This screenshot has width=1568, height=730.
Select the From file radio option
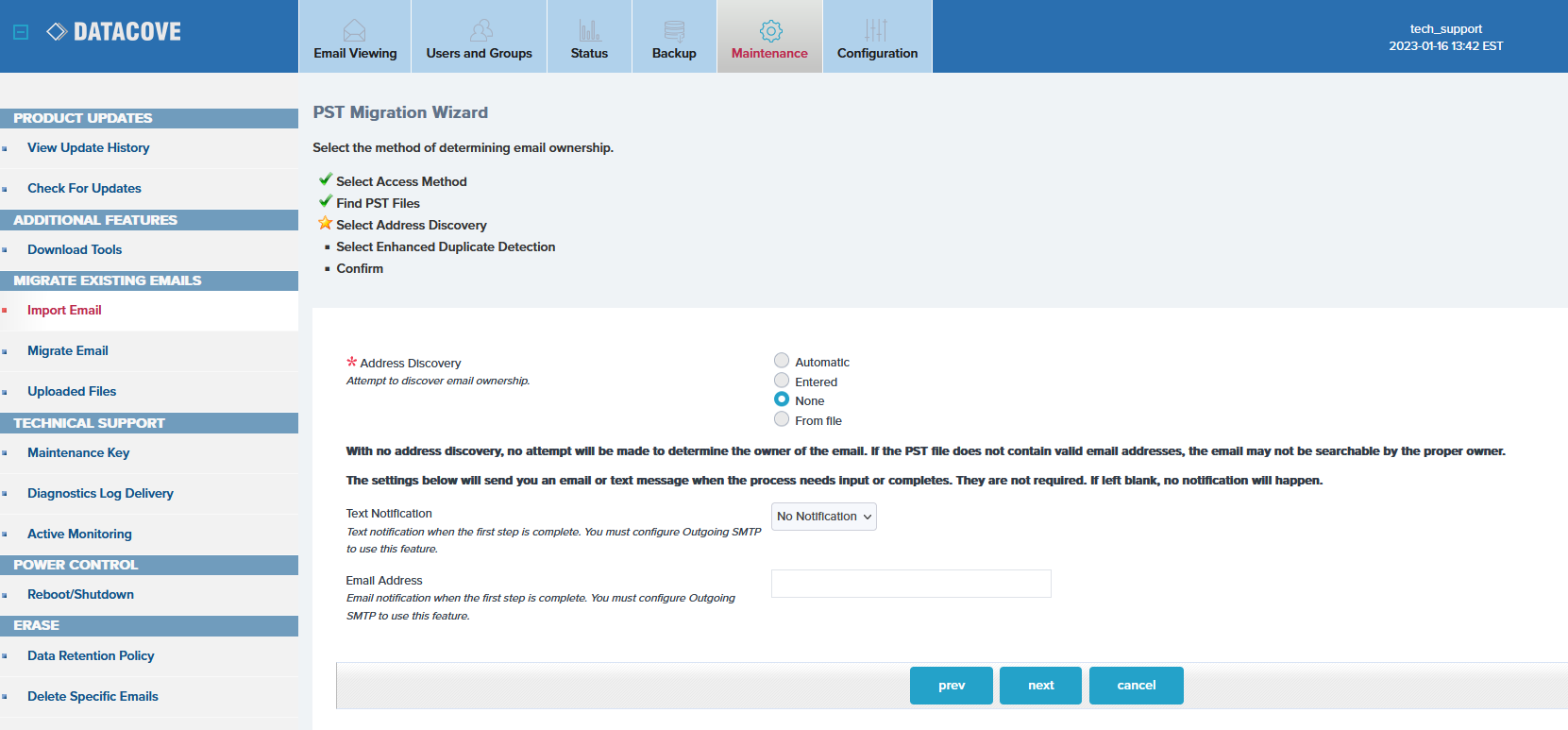click(782, 418)
